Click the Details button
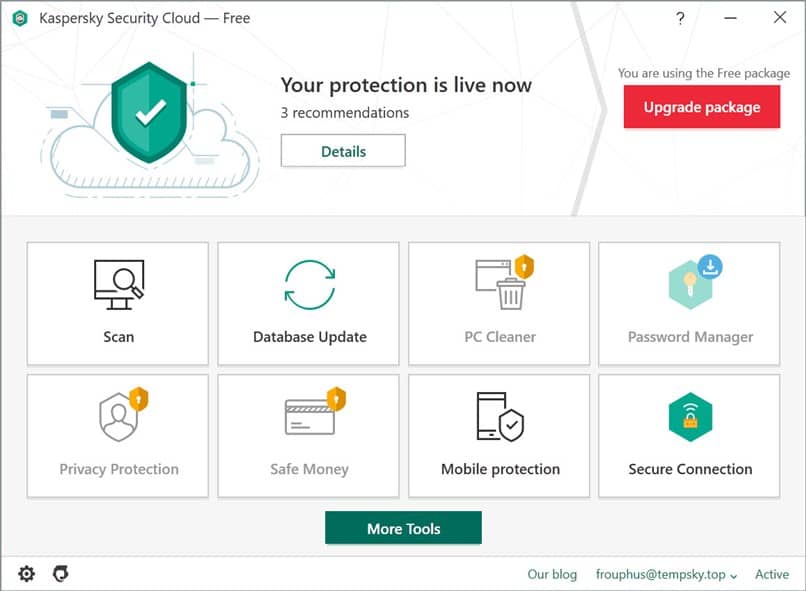This screenshot has width=806, height=591. [x=343, y=151]
